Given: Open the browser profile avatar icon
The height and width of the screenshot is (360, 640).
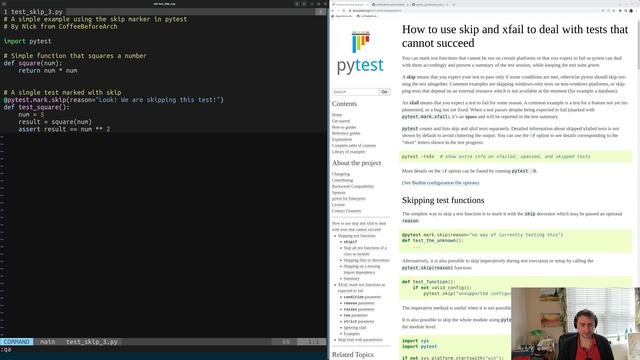Looking at the screenshot, I should tap(631, 11).
